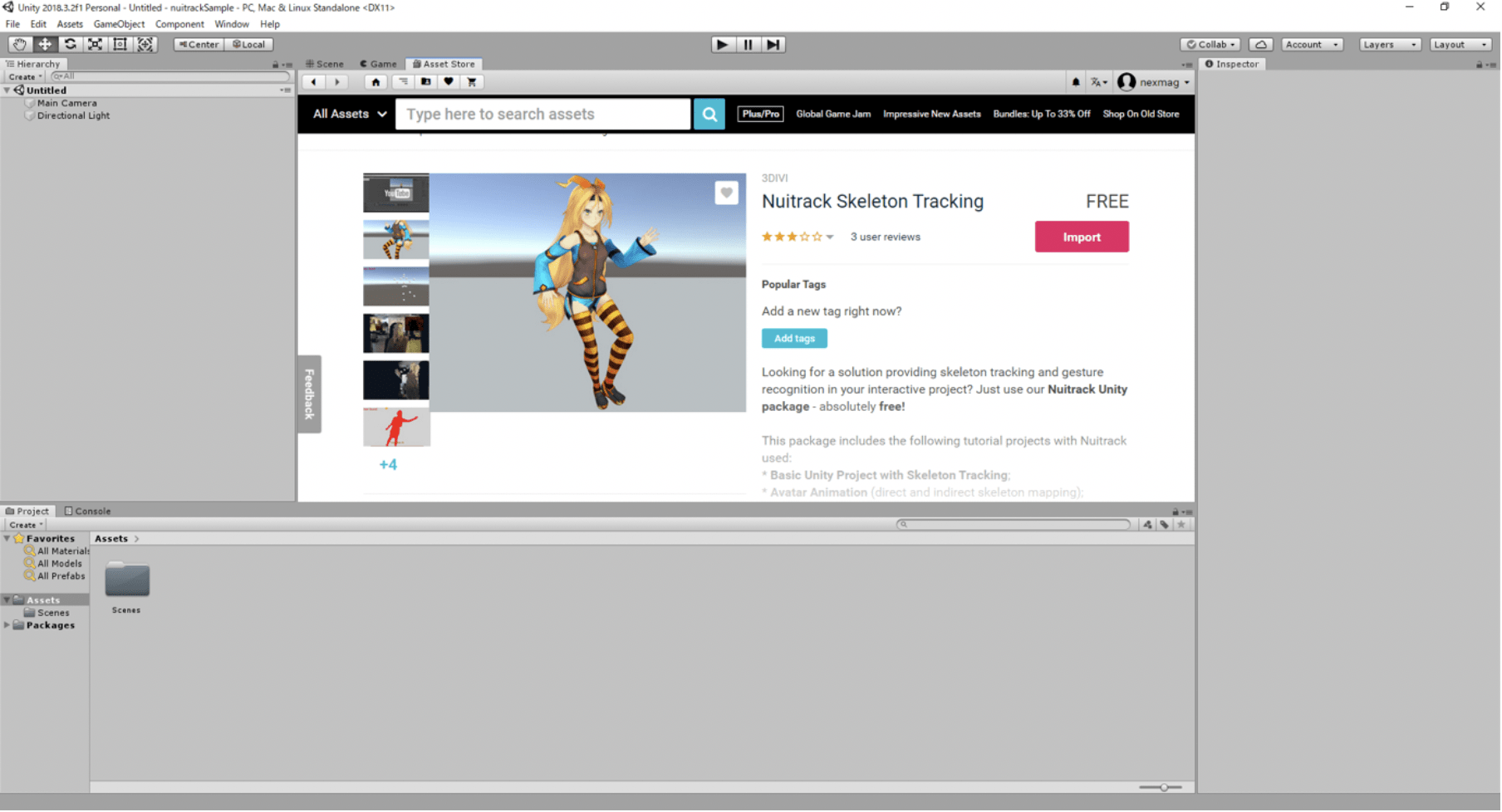
Task: Open Asset Store notifications bell
Action: [1076, 82]
